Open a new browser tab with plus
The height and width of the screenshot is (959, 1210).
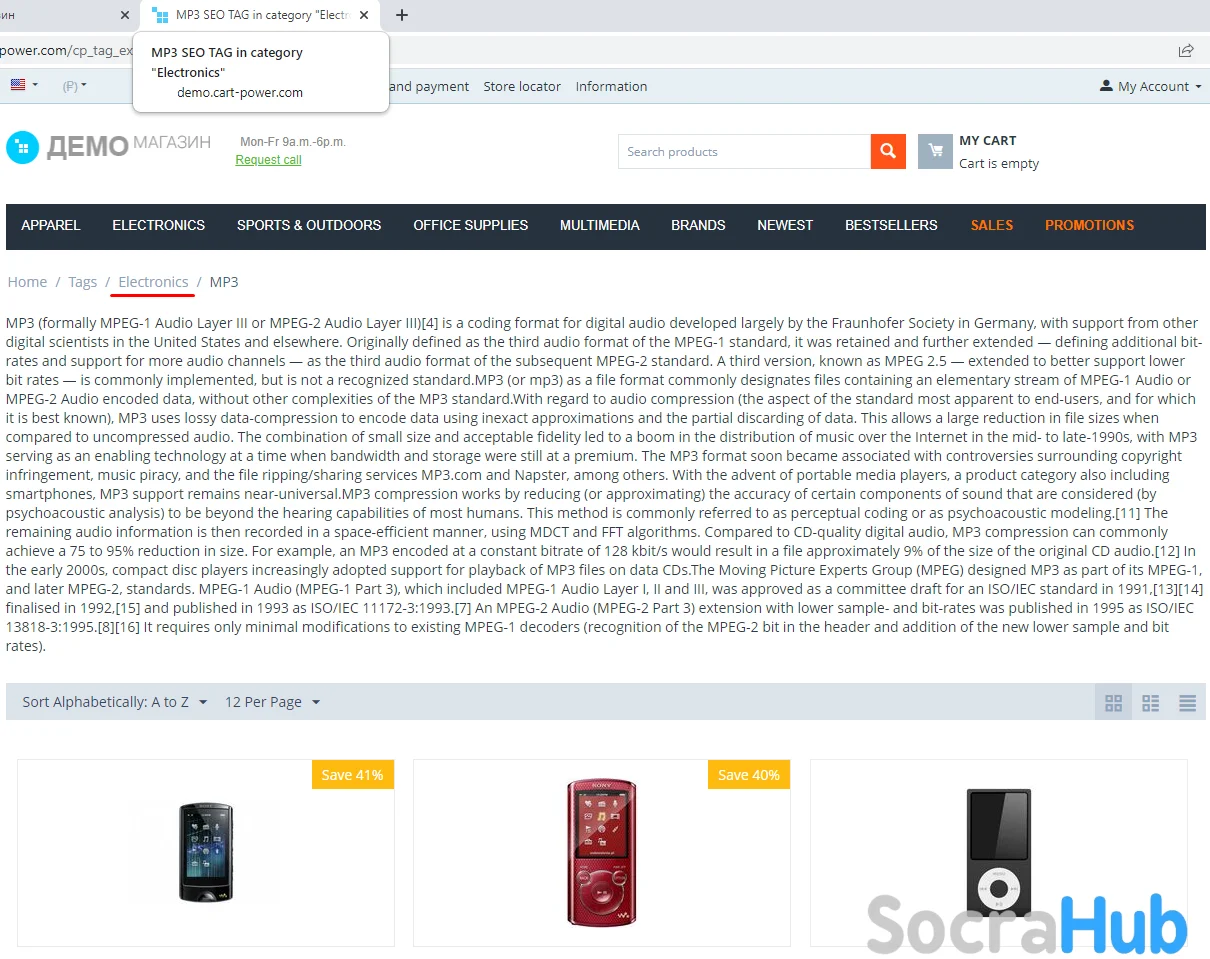point(402,15)
